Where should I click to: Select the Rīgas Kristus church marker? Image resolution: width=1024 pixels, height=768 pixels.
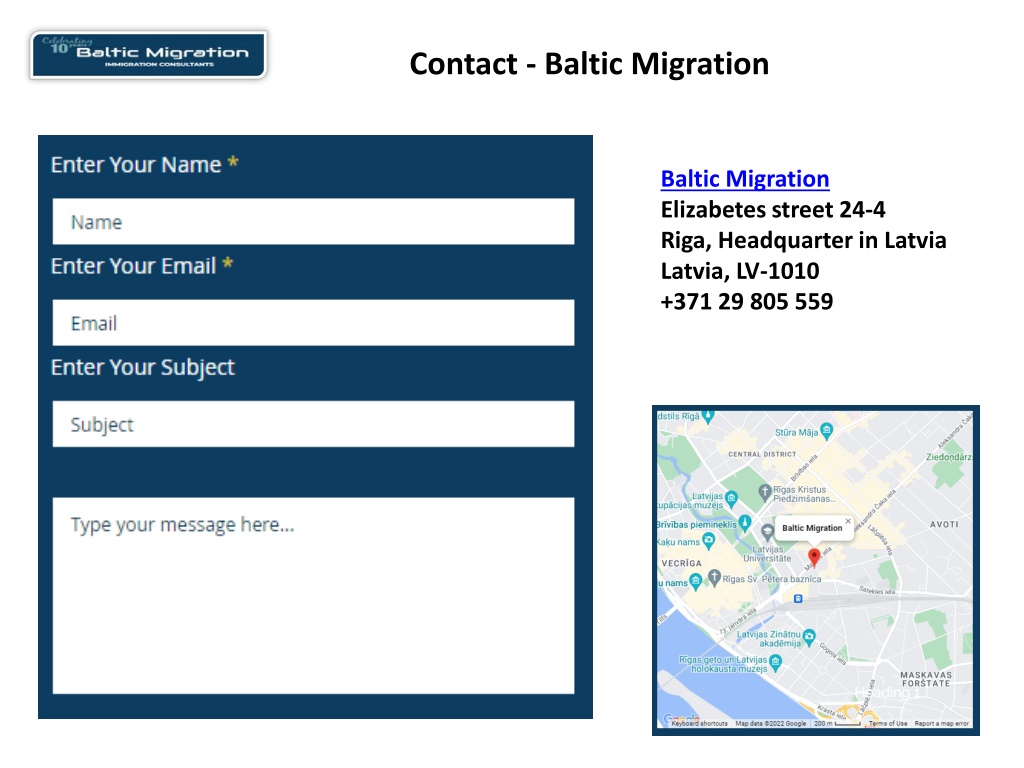coord(765,491)
